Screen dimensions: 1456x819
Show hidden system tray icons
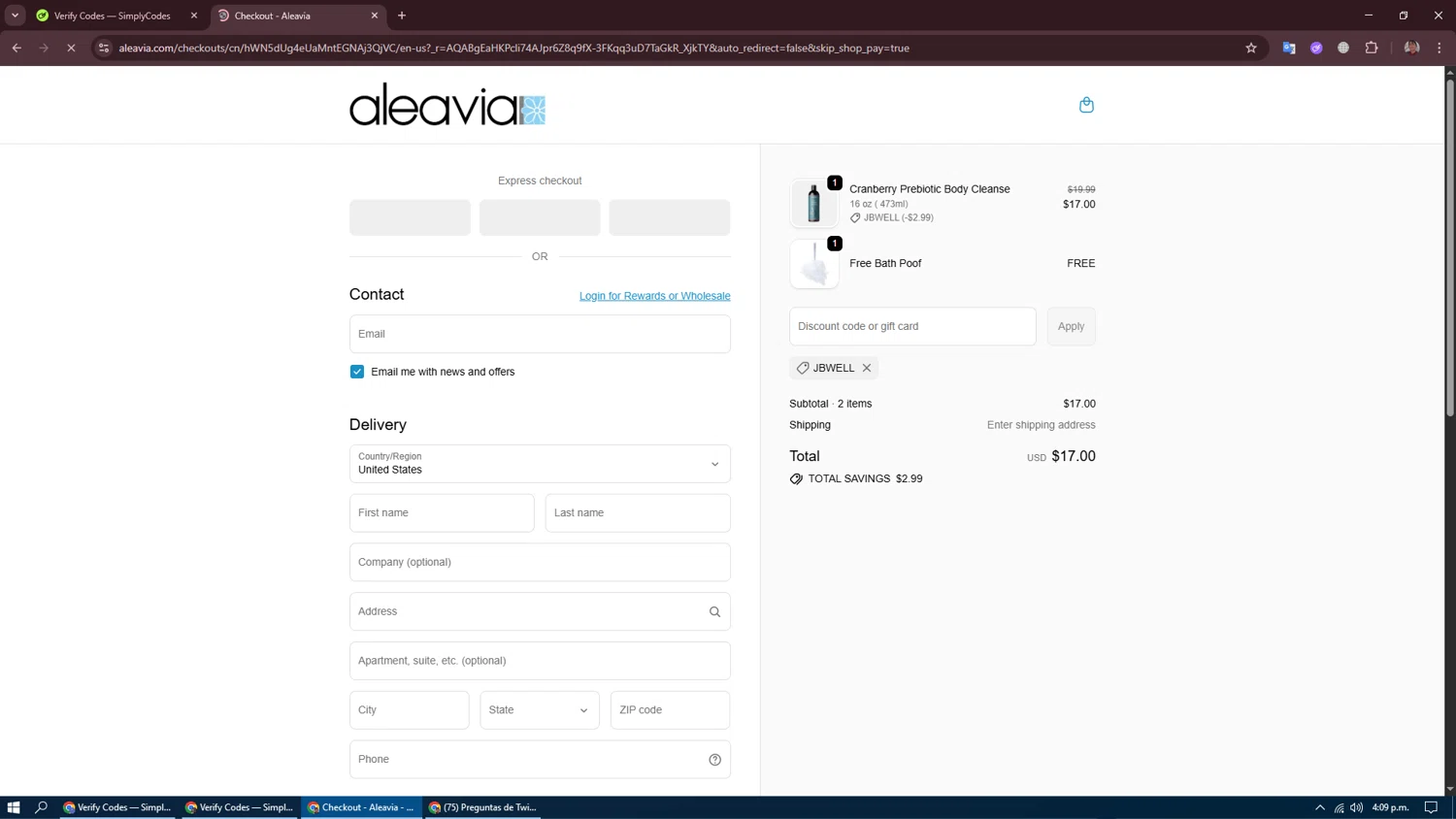coord(1320,807)
